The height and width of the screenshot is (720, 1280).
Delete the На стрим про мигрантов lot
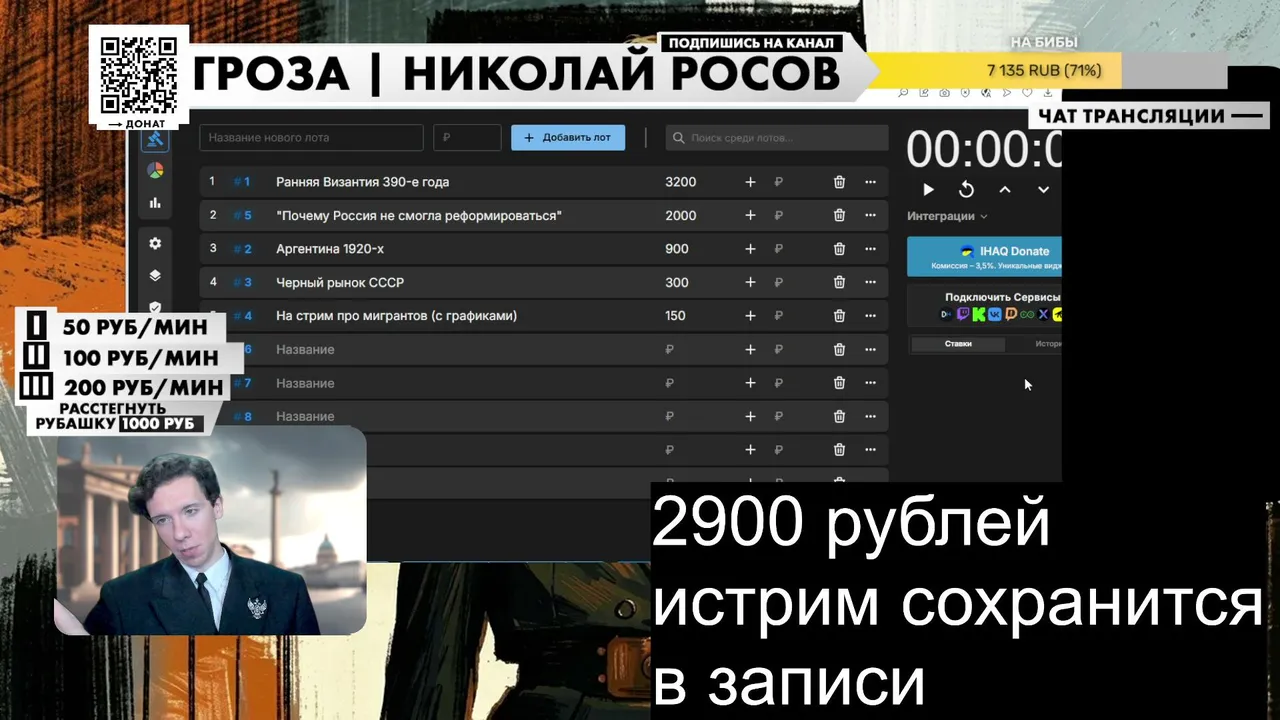(x=839, y=316)
